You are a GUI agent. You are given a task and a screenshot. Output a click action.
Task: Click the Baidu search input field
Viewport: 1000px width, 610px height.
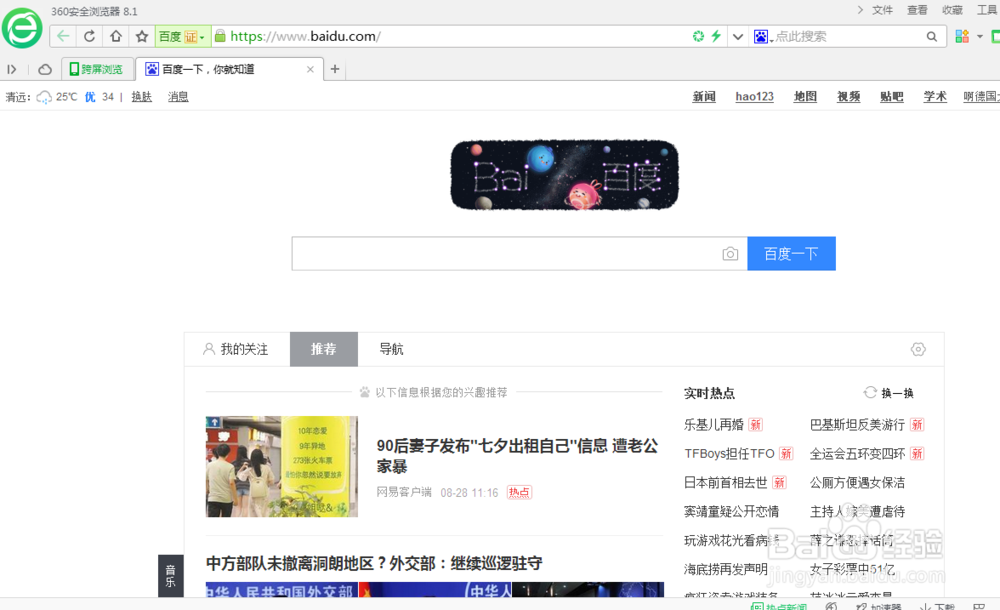pyautogui.click(x=500, y=254)
